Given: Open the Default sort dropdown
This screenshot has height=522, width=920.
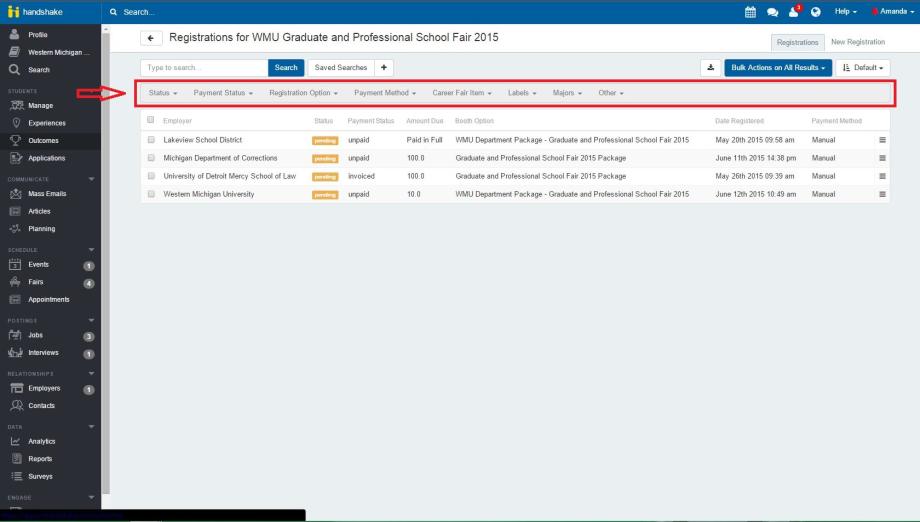Looking at the screenshot, I should click(862, 67).
